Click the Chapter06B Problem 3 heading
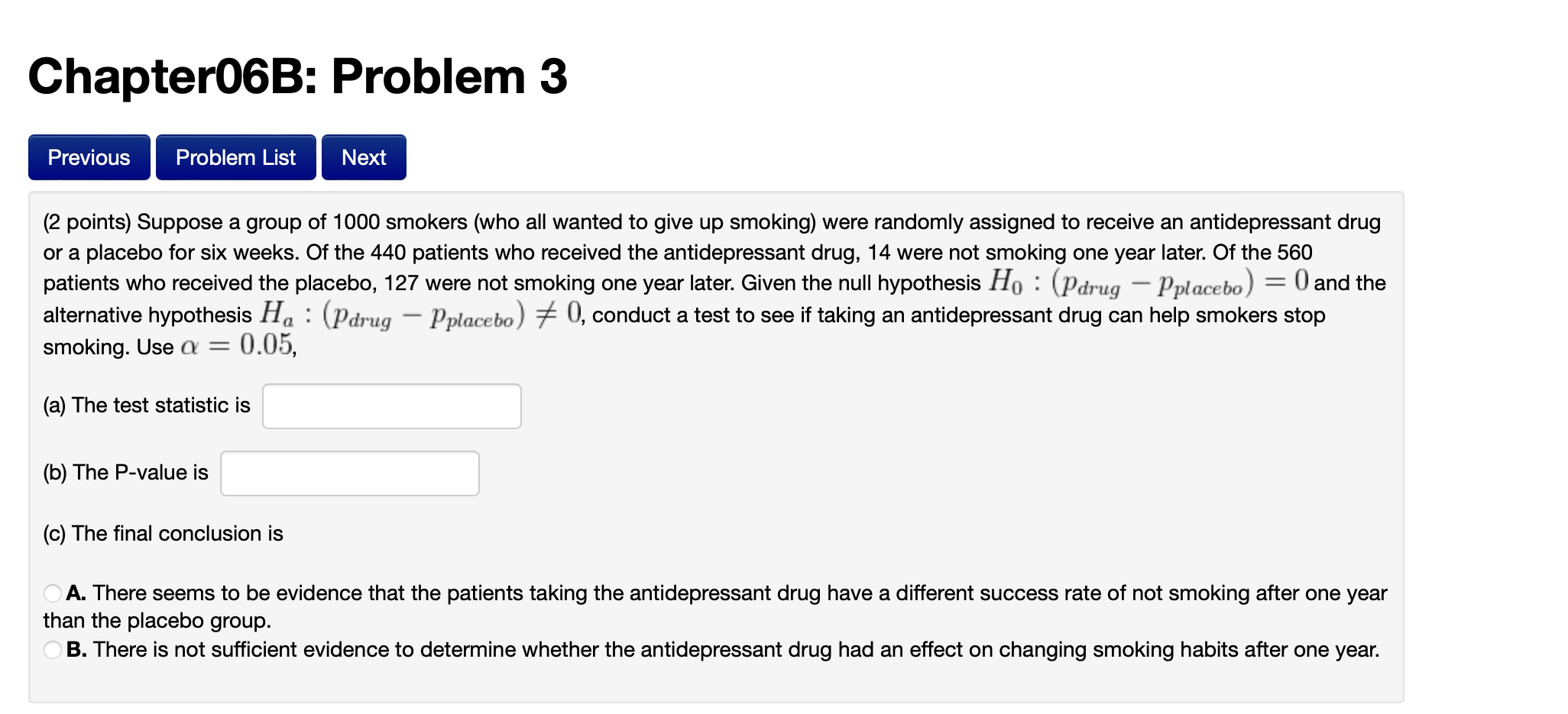The image size is (1568, 714). point(298,76)
